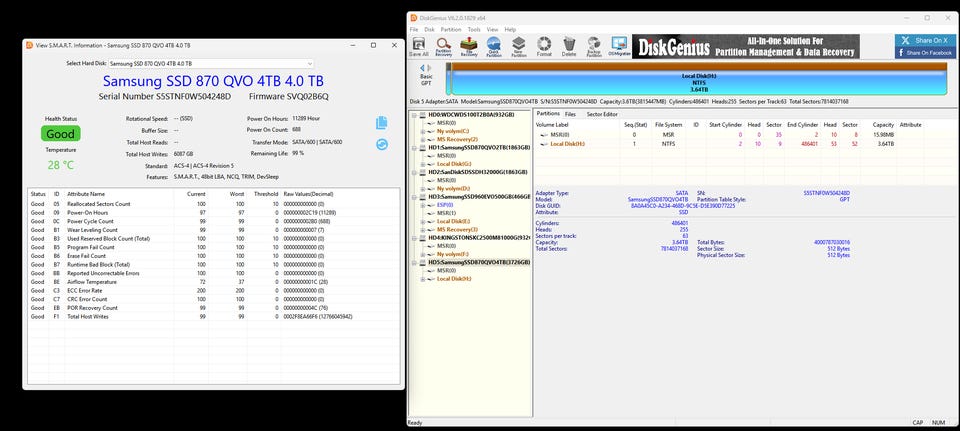Select Local Disk(E:) in tree
This screenshot has height=431, width=960.
(x=454, y=221)
